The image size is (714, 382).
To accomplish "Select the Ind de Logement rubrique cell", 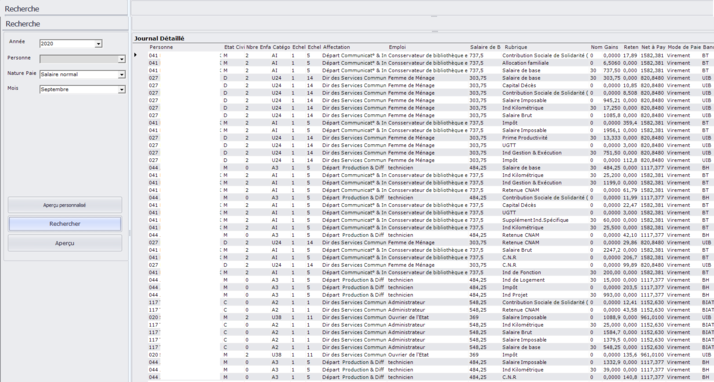I will click(523, 280).
